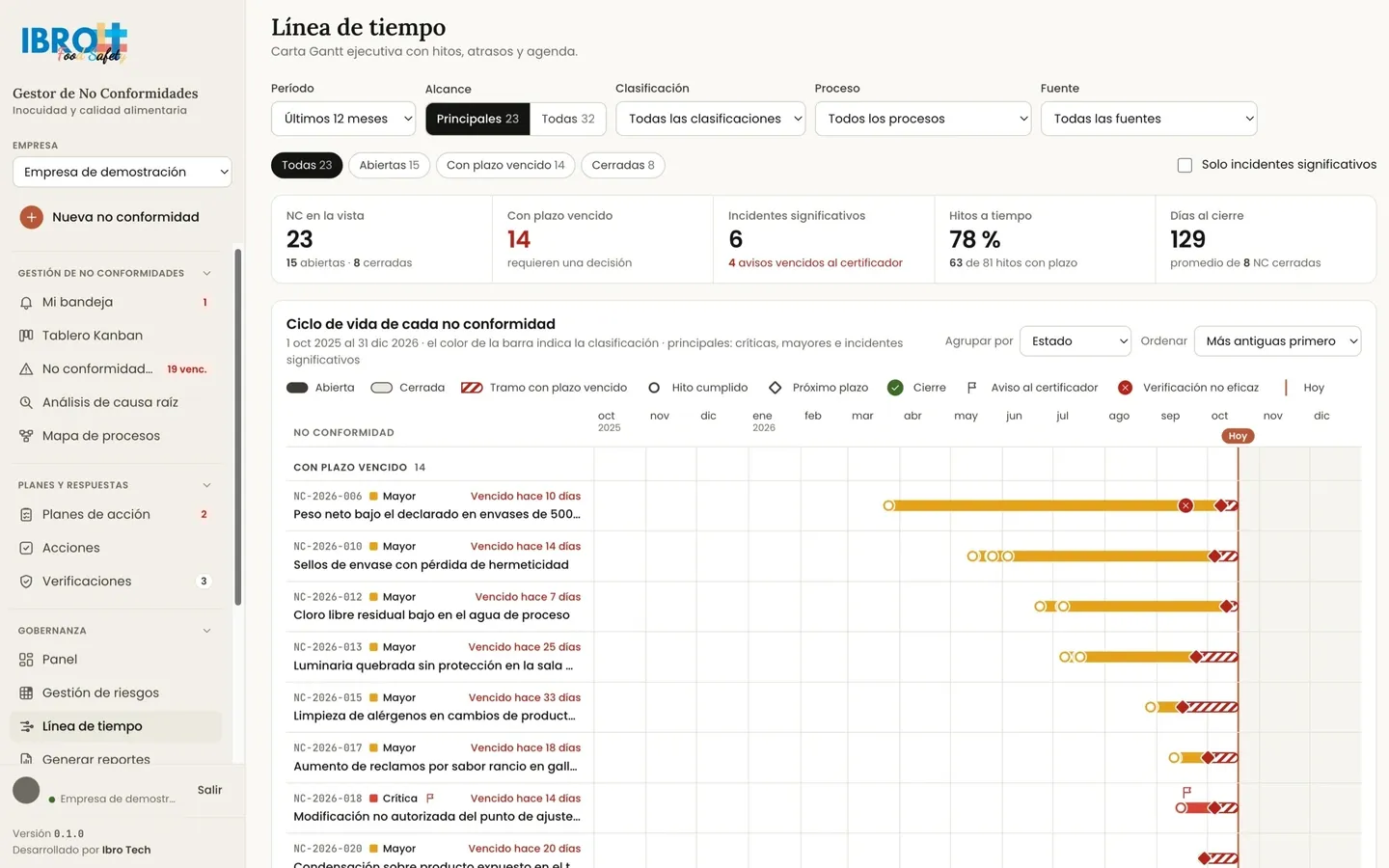The height and width of the screenshot is (868, 1389).
Task: Click the IBRO Food Safety logo
Action: pos(74,42)
